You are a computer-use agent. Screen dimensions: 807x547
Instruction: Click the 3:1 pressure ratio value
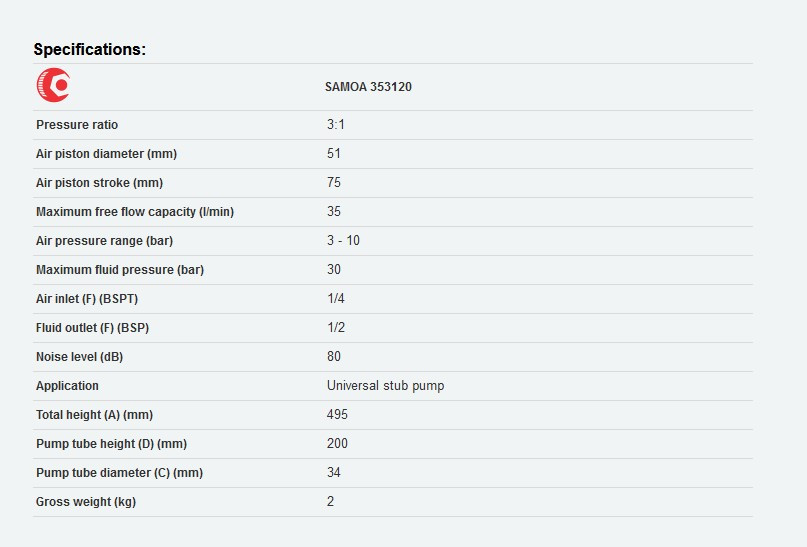pyautogui.click(x=336, y=125)
